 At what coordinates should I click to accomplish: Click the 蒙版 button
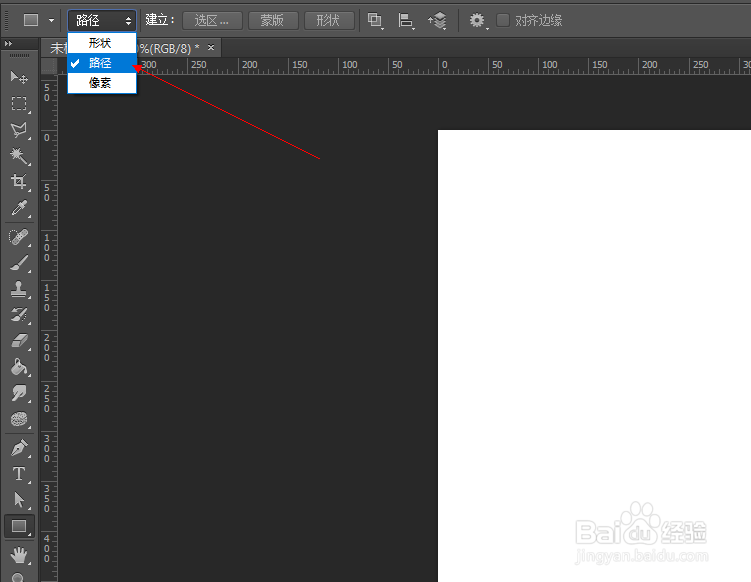click(x=273, y=21)
